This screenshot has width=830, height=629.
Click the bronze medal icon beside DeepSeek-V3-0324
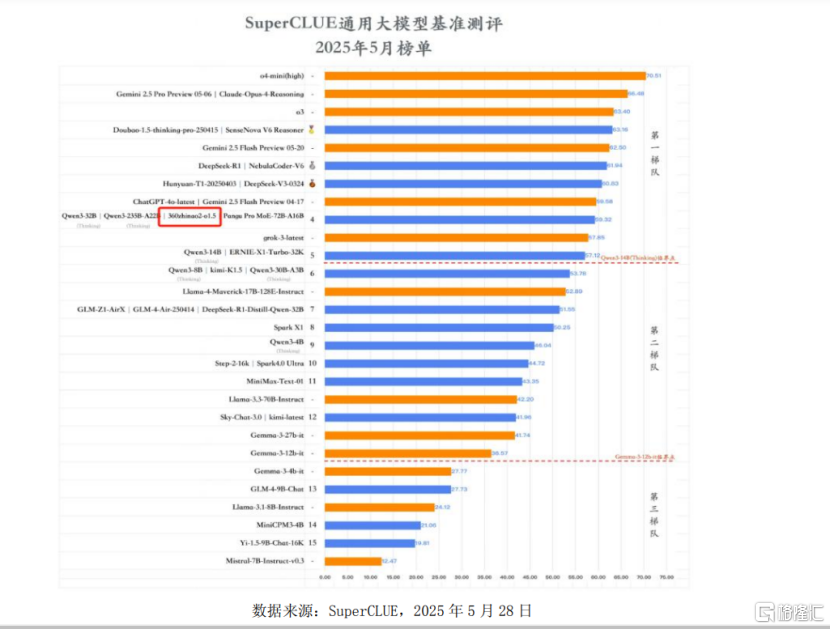(311, 184)
